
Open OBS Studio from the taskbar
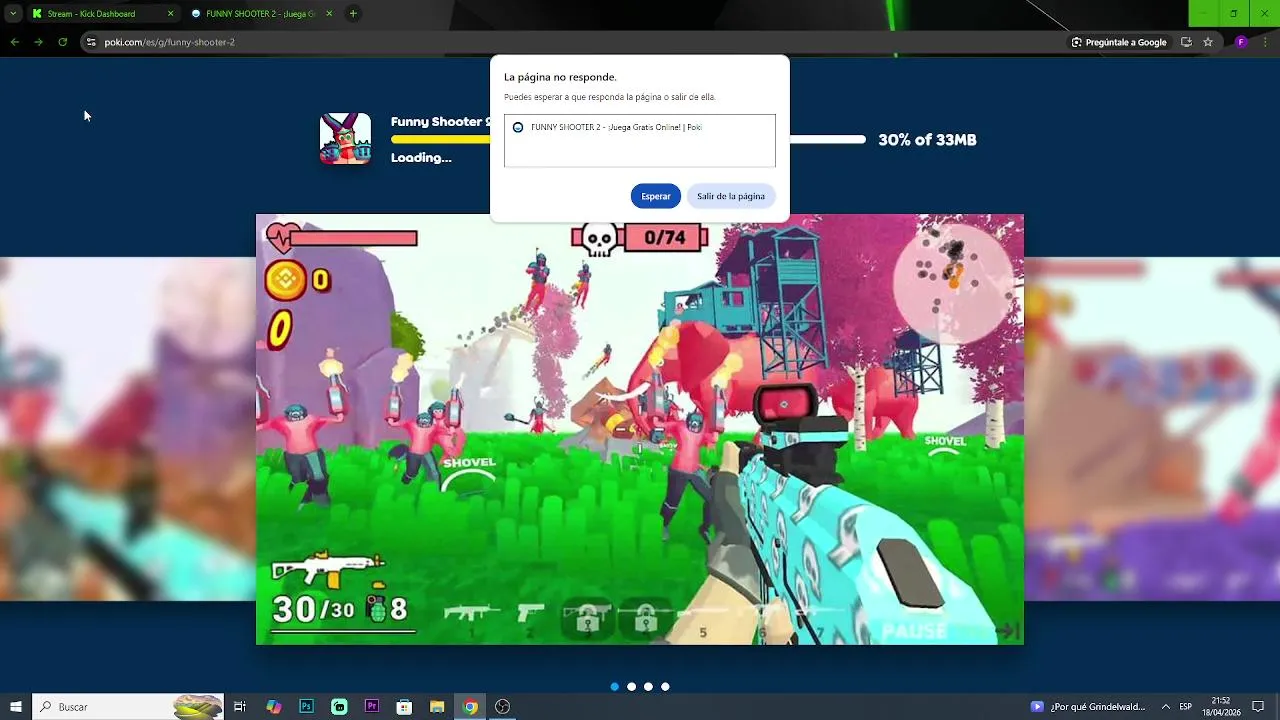pos(503,707)
